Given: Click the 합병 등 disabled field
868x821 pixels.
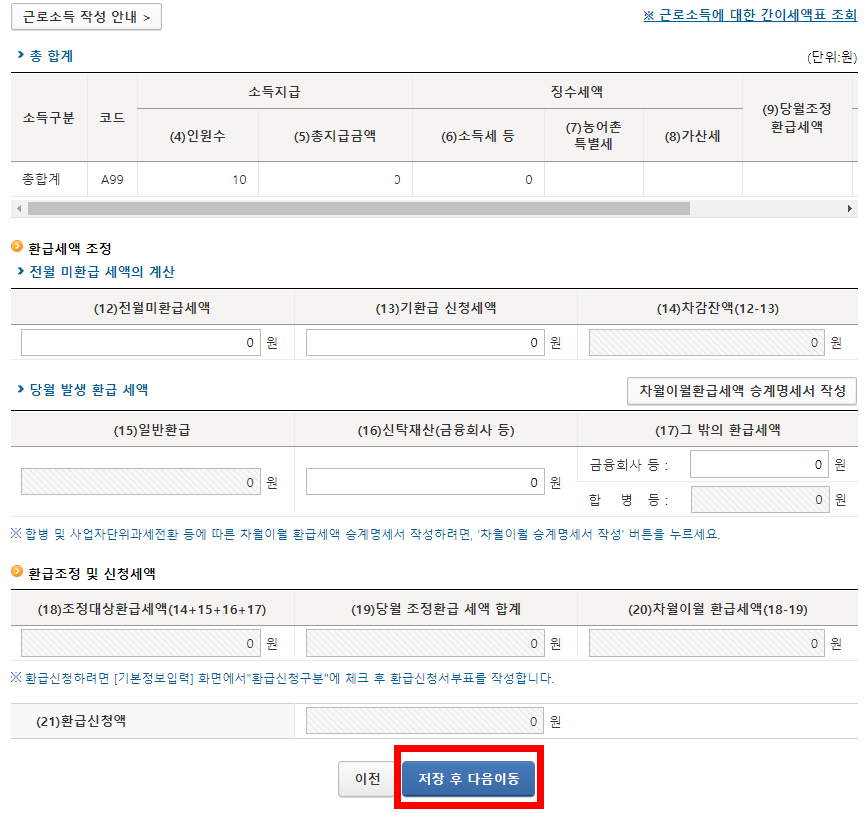Looking at the screenshot, I should click(760, 499).
